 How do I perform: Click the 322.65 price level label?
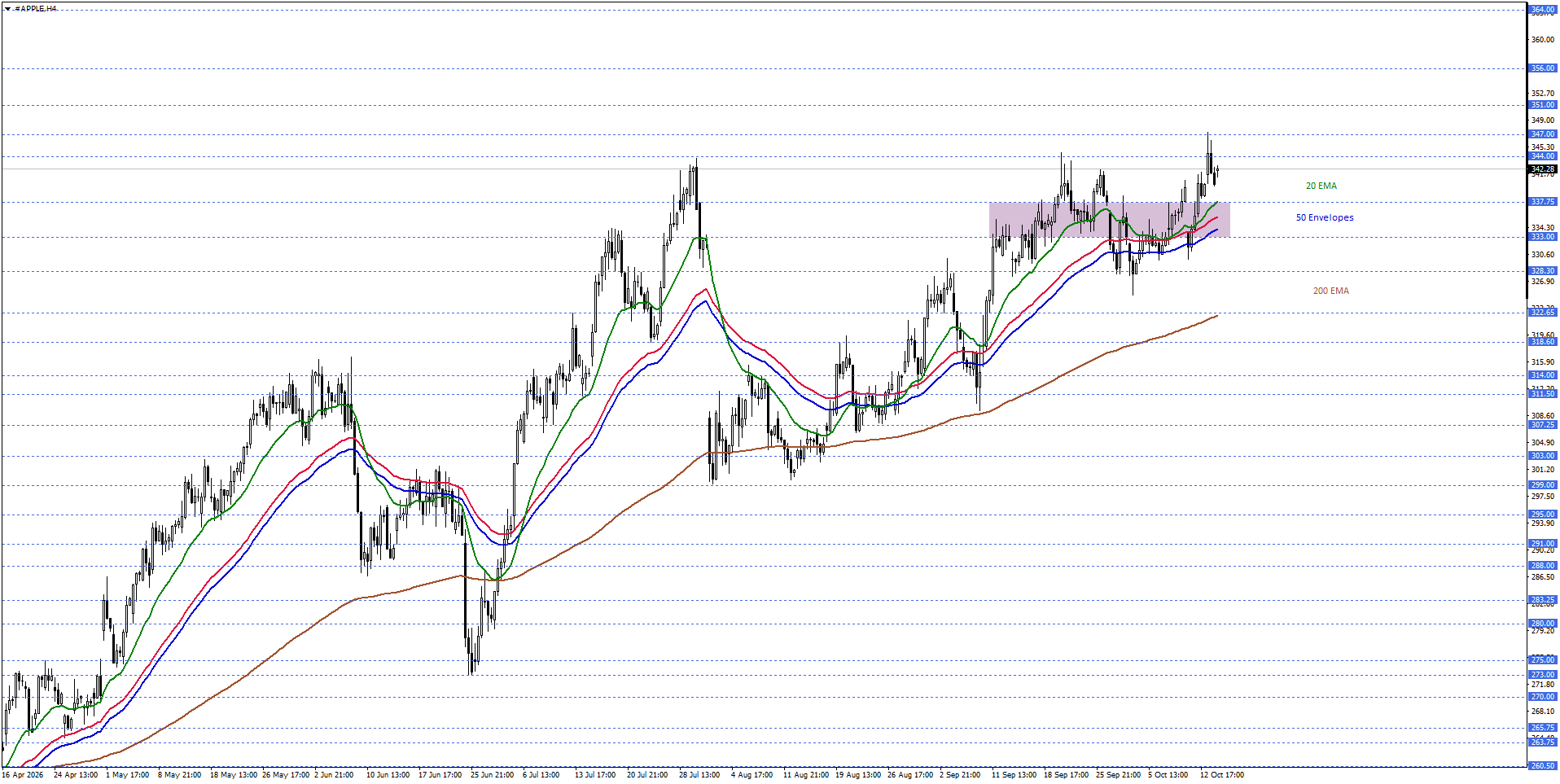click(1543, 313)
